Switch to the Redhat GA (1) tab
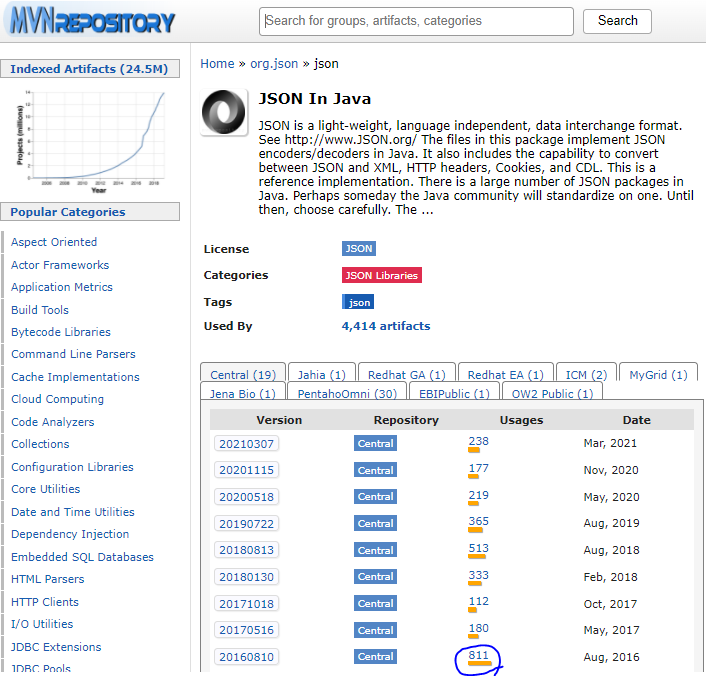Viewport: 706px width, 676px height. pyautogui.click(x=407, y=374)
